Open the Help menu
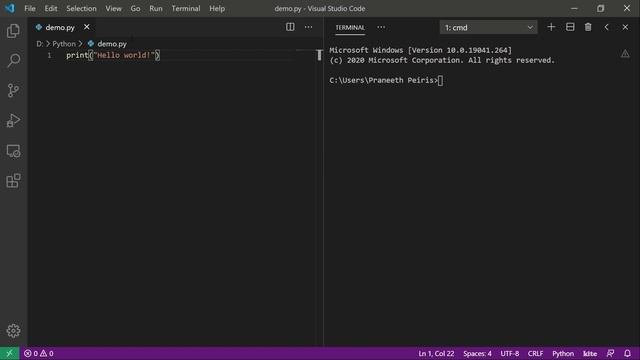 pyautogui.click(x=217, y=9)
